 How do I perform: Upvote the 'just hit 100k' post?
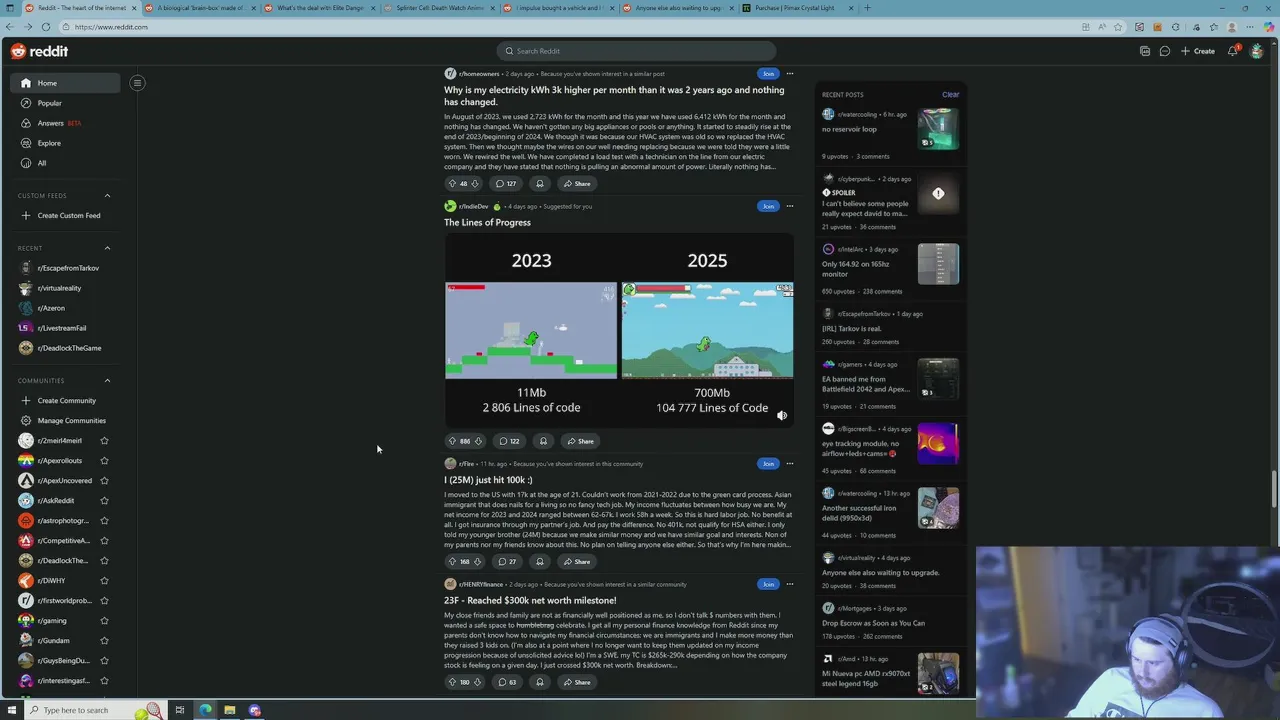pos(452,561)
